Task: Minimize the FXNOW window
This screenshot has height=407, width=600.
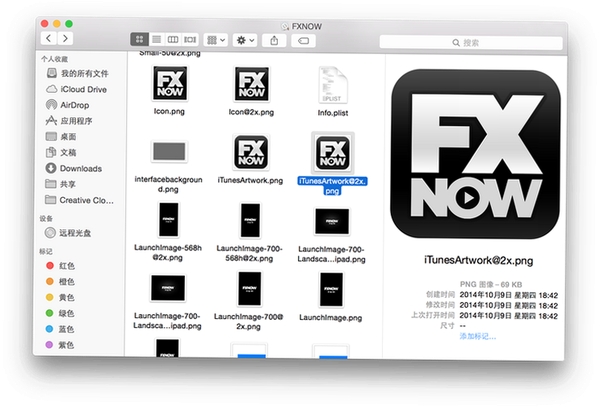Action: [57, 23]
